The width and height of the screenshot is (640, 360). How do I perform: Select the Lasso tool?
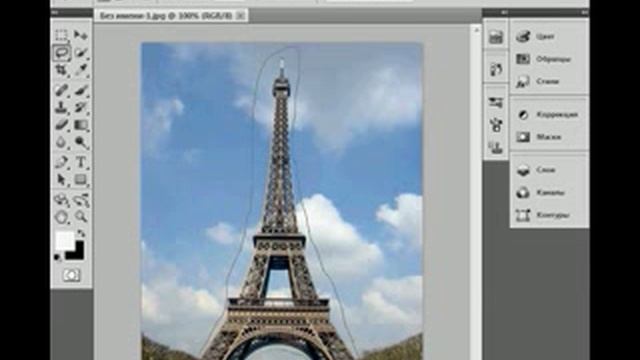click(61, 53)
